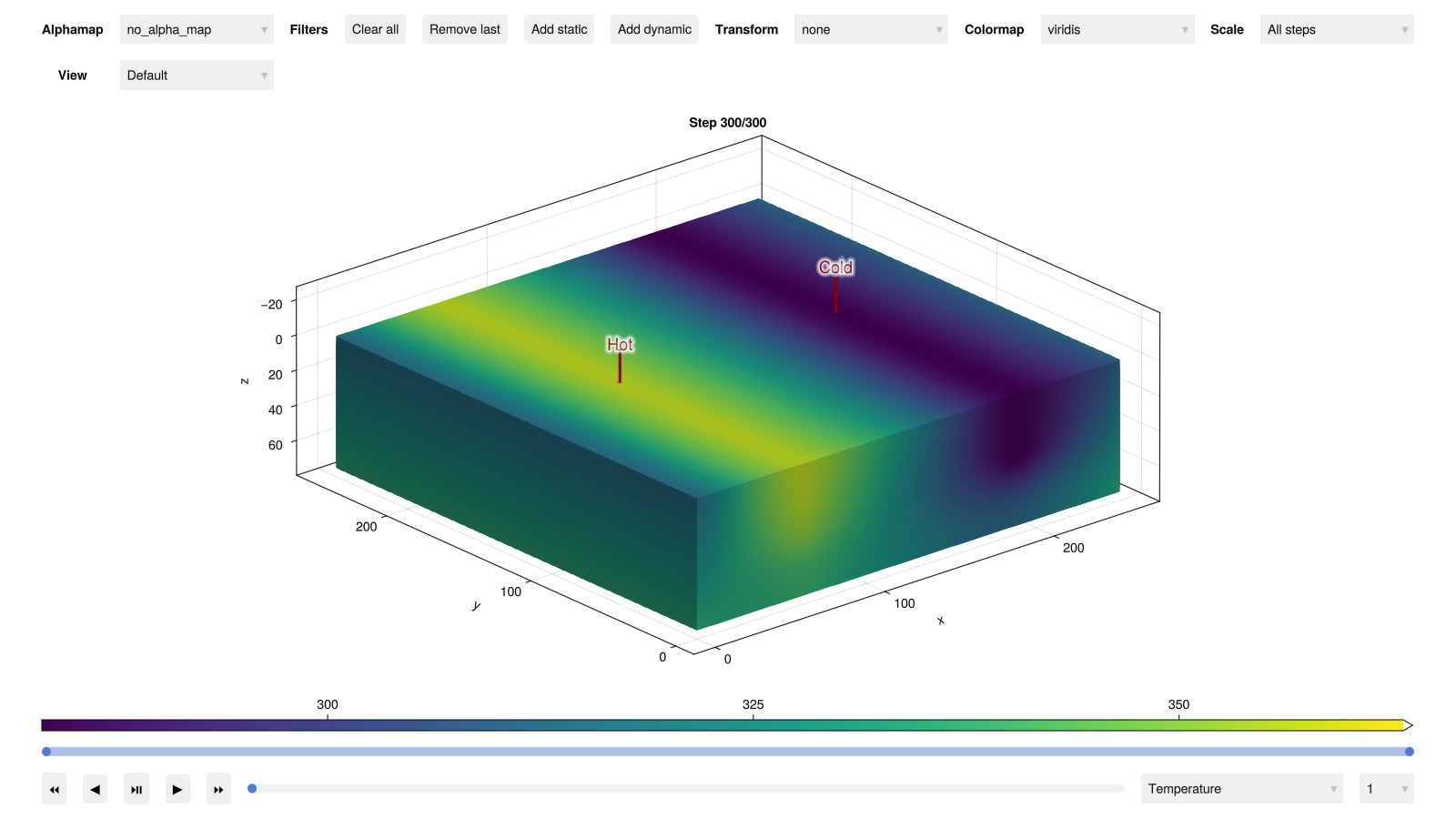Step back one frame
This screenshot has height=819, width=1456.
[x=95, y=789]
